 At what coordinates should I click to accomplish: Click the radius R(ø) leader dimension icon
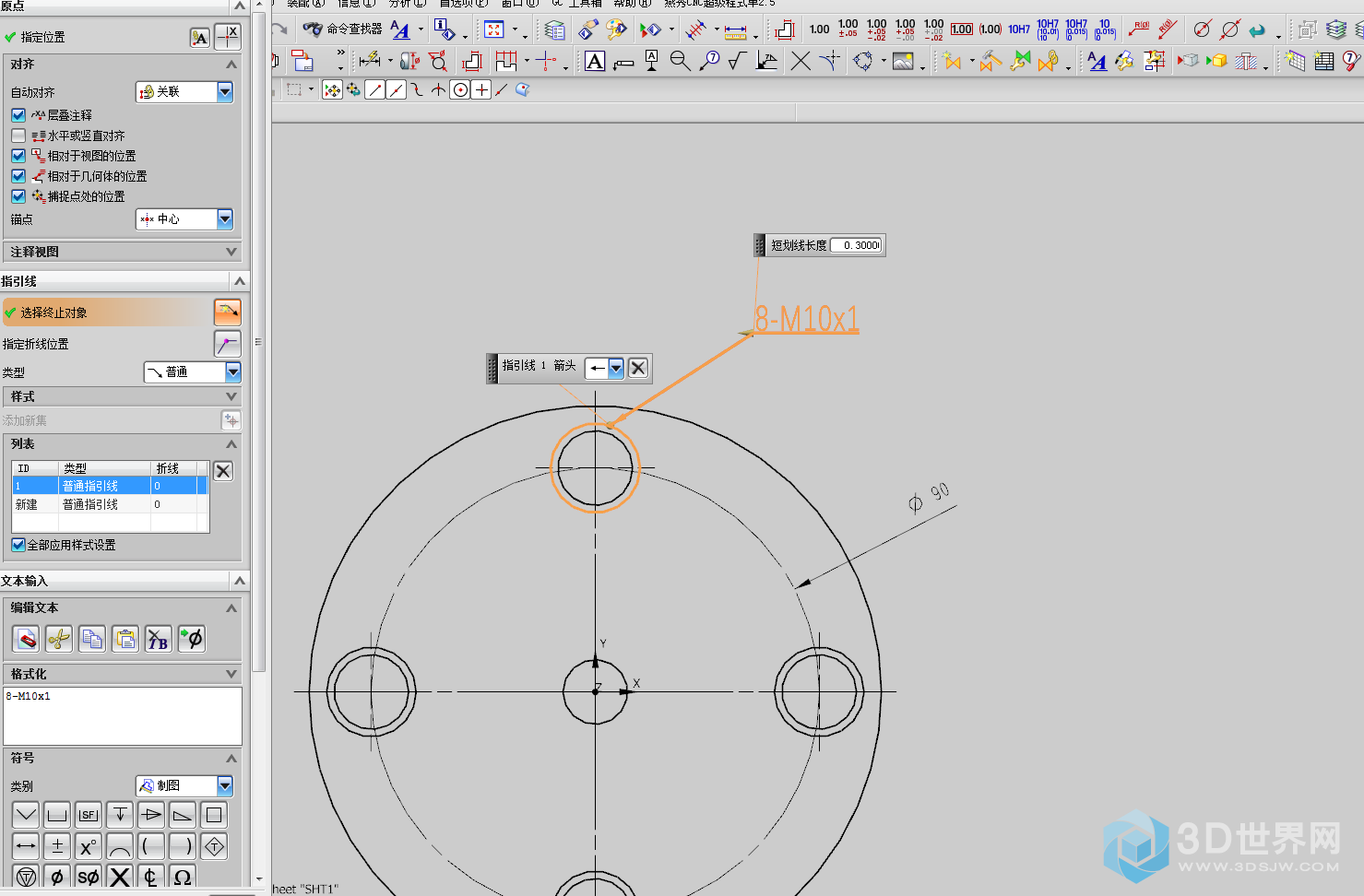[1139, 29]
